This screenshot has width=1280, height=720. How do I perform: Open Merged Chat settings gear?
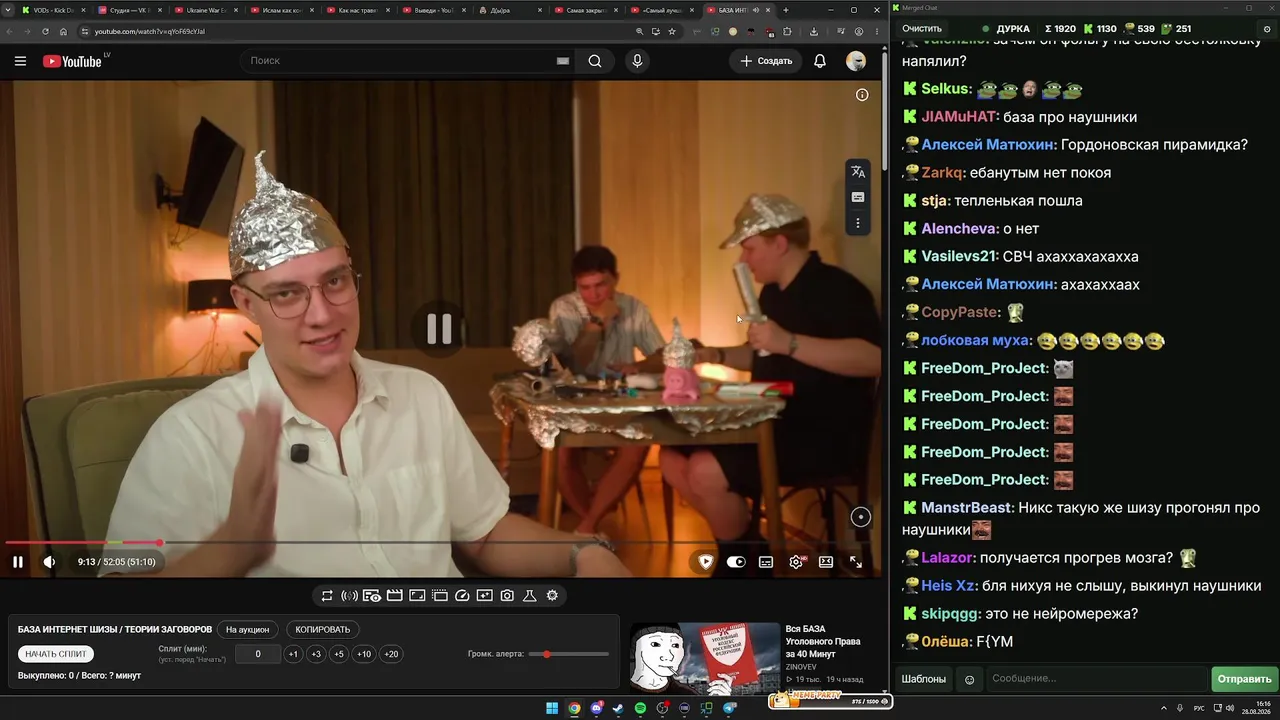(x=1267, y=29)
